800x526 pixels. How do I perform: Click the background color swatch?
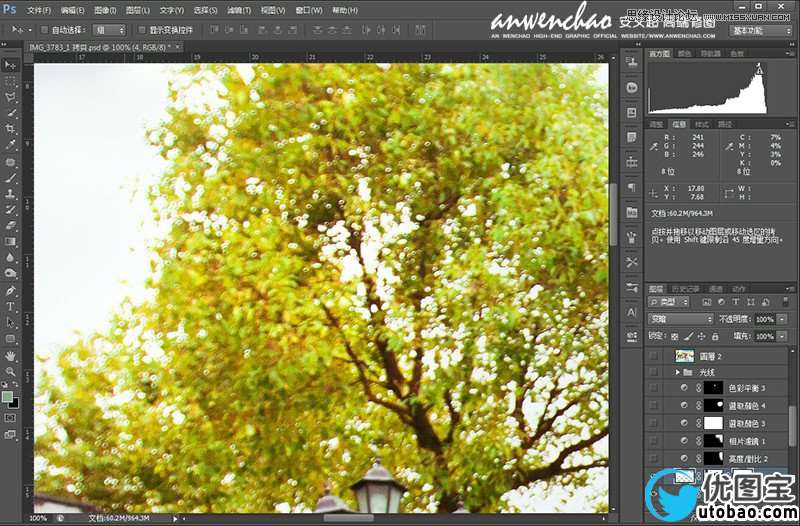click(14, 404)
